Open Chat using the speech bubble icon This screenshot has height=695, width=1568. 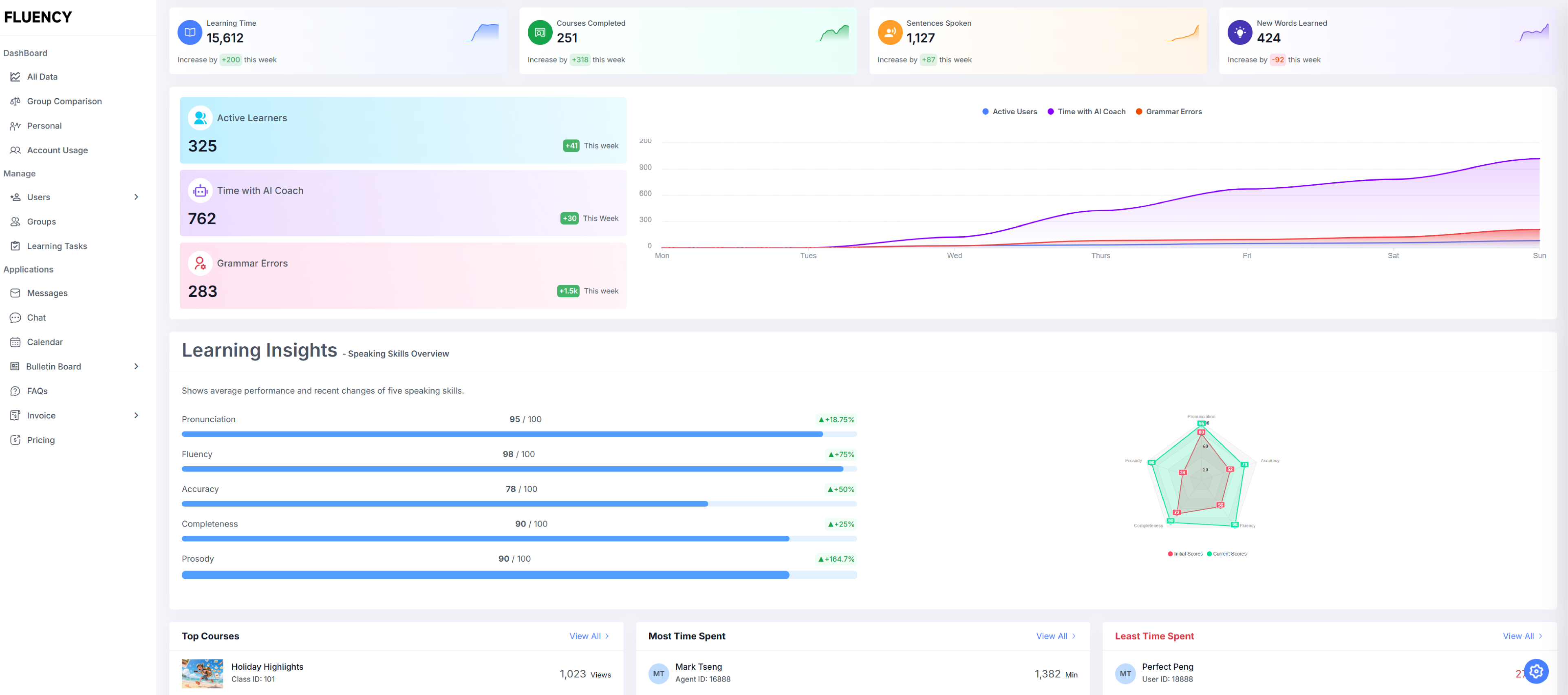click(x=16, y=317)
